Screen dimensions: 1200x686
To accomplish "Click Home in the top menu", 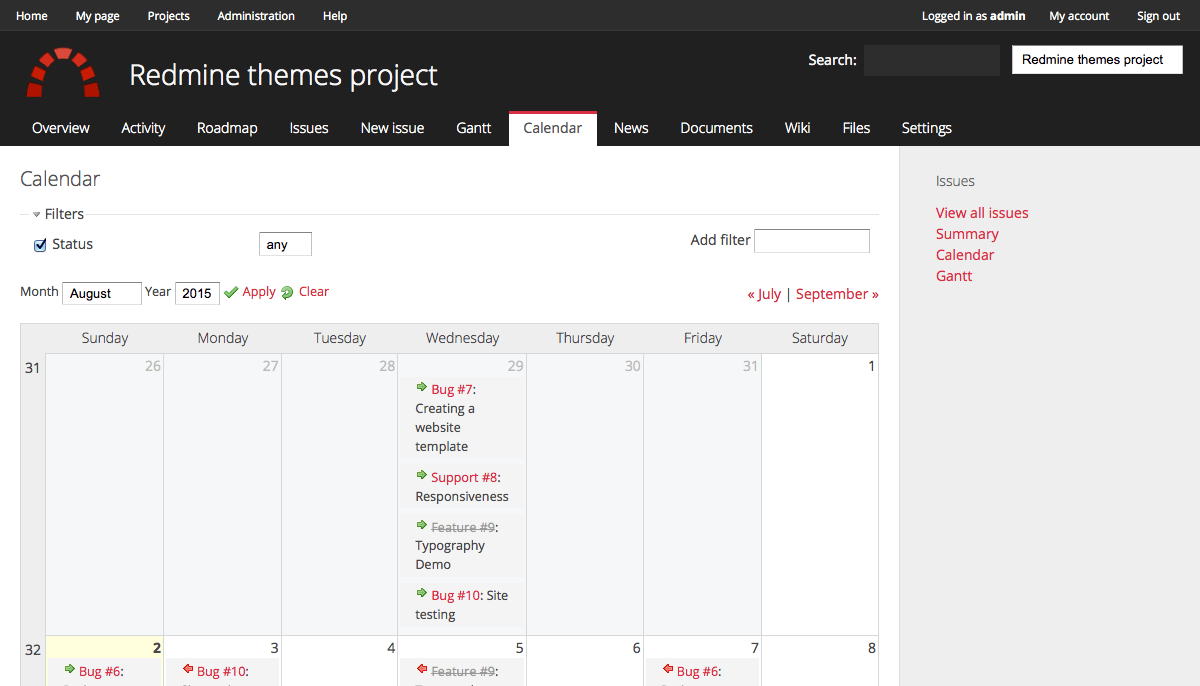I will point(32,16).
